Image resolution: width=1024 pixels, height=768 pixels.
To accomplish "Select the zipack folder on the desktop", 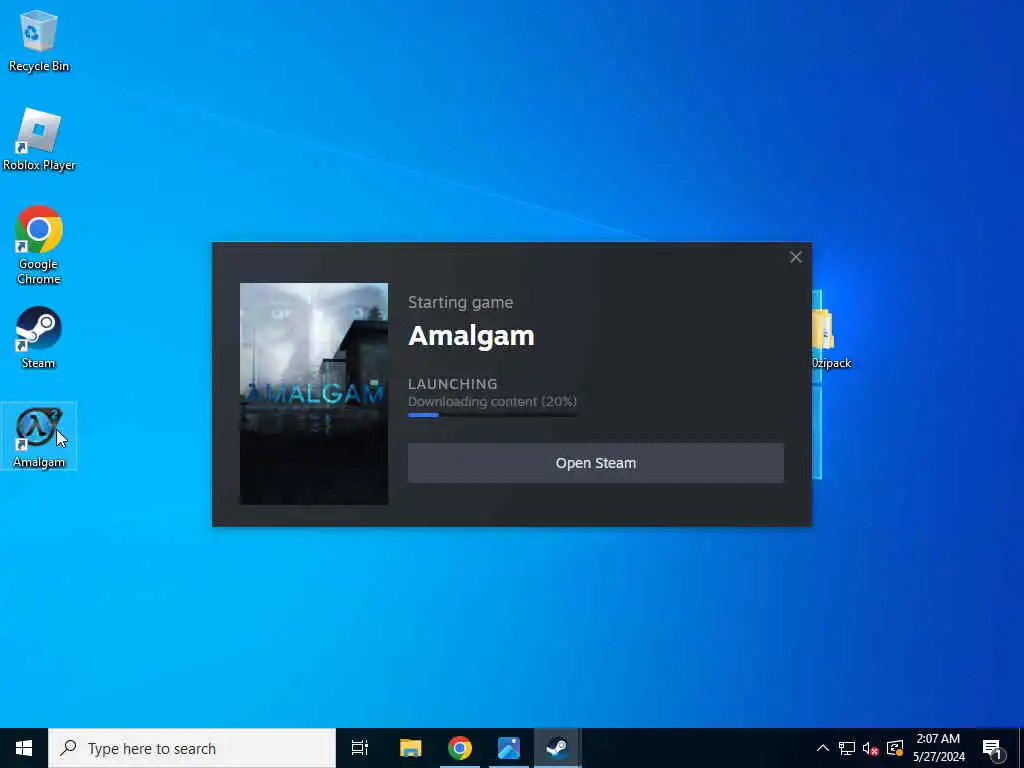I will pyautogui.click(x=831, y=340).
